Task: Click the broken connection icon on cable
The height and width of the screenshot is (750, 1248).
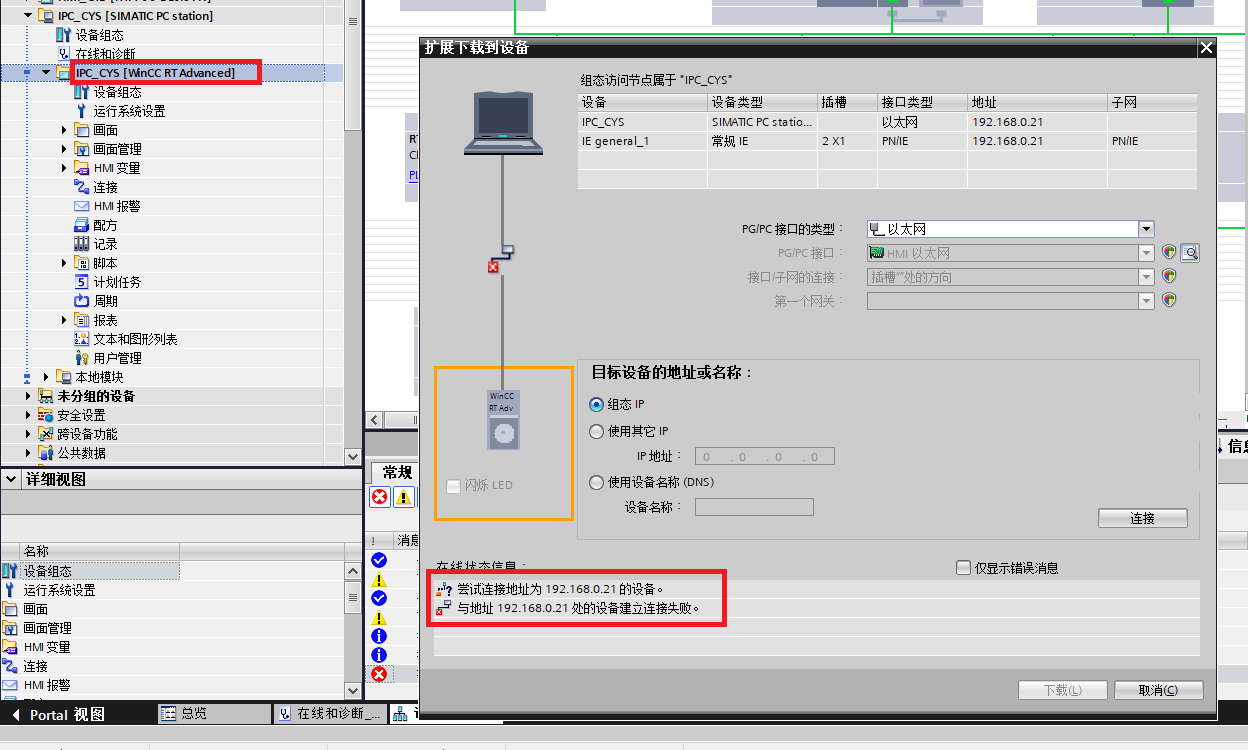Action: [501, 259]
